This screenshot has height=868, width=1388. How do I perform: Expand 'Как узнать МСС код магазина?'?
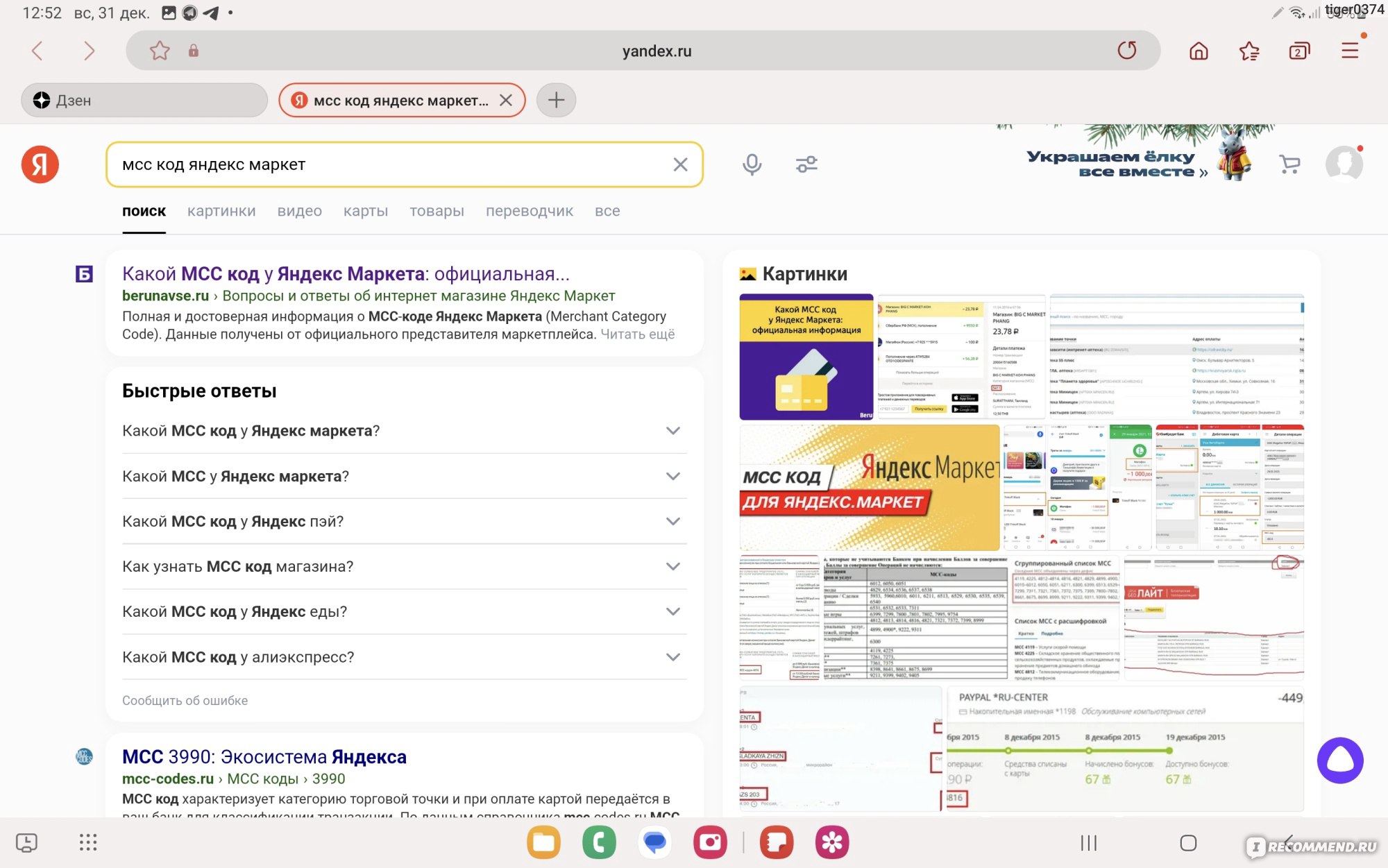tap(405, 566)
